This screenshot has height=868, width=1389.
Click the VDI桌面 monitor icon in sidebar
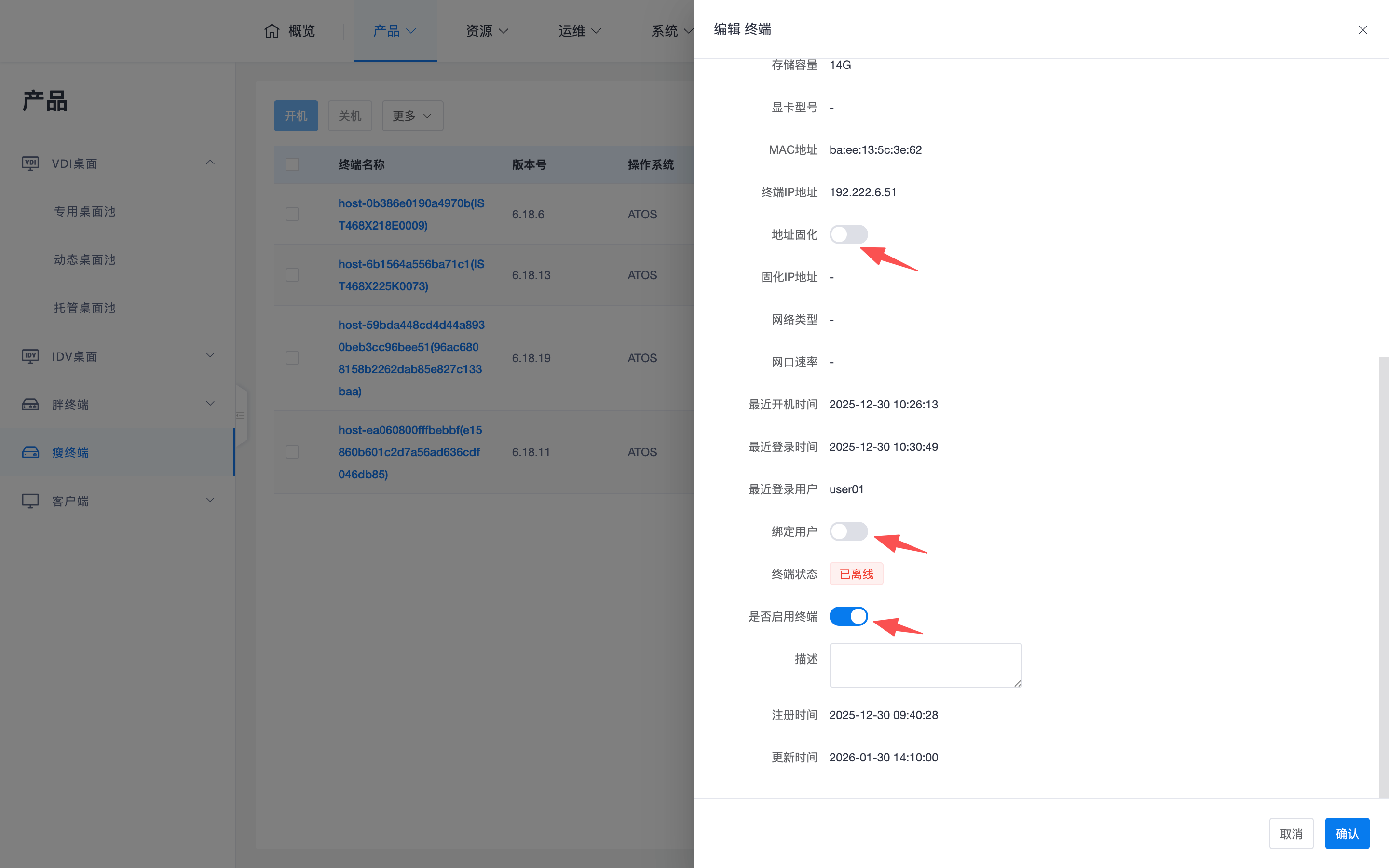tap(30, 163)
